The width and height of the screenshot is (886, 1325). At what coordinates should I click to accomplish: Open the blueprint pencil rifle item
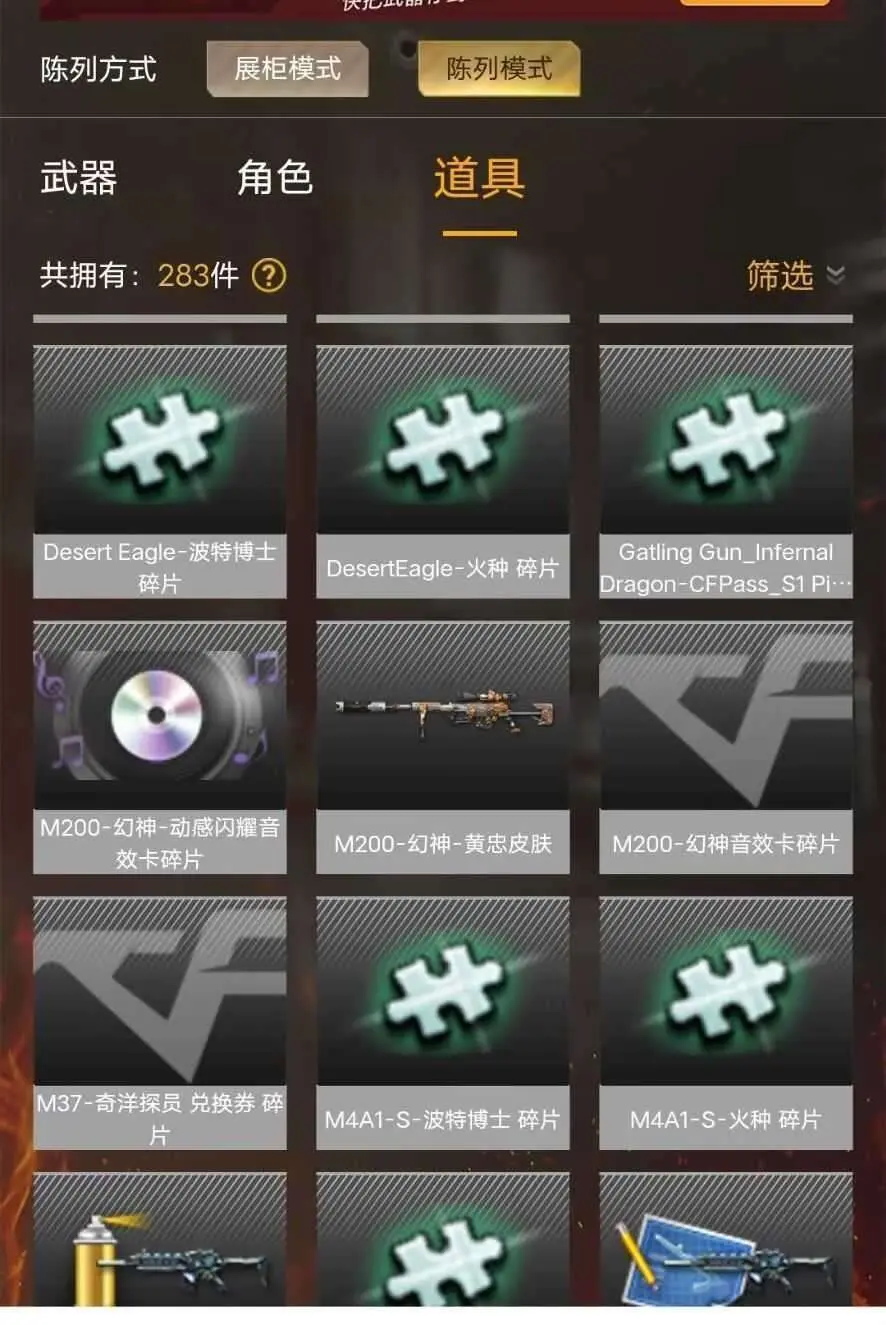pyautogui.click(x=726, y=1240)
